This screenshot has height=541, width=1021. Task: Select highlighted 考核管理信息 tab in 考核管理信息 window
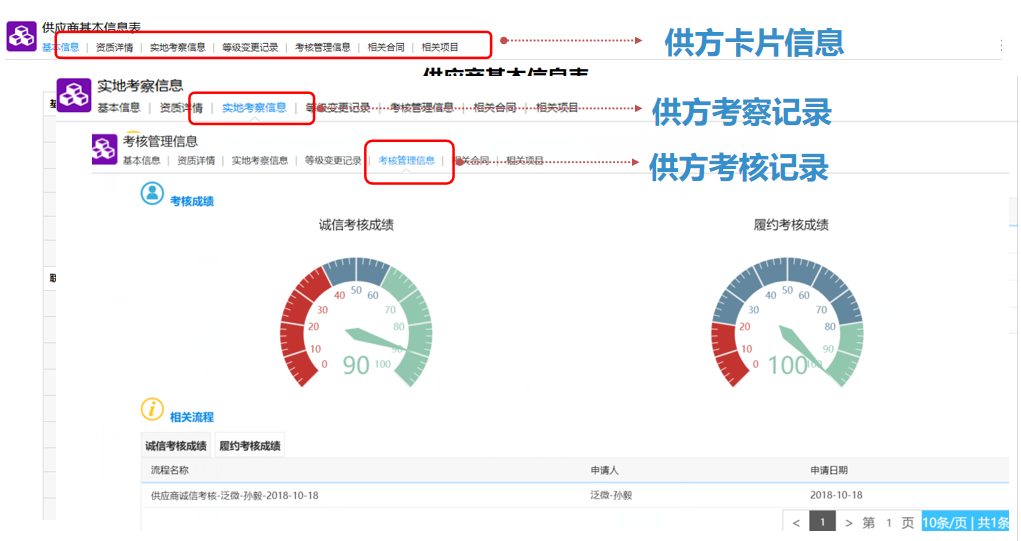(x=406, y=160)
